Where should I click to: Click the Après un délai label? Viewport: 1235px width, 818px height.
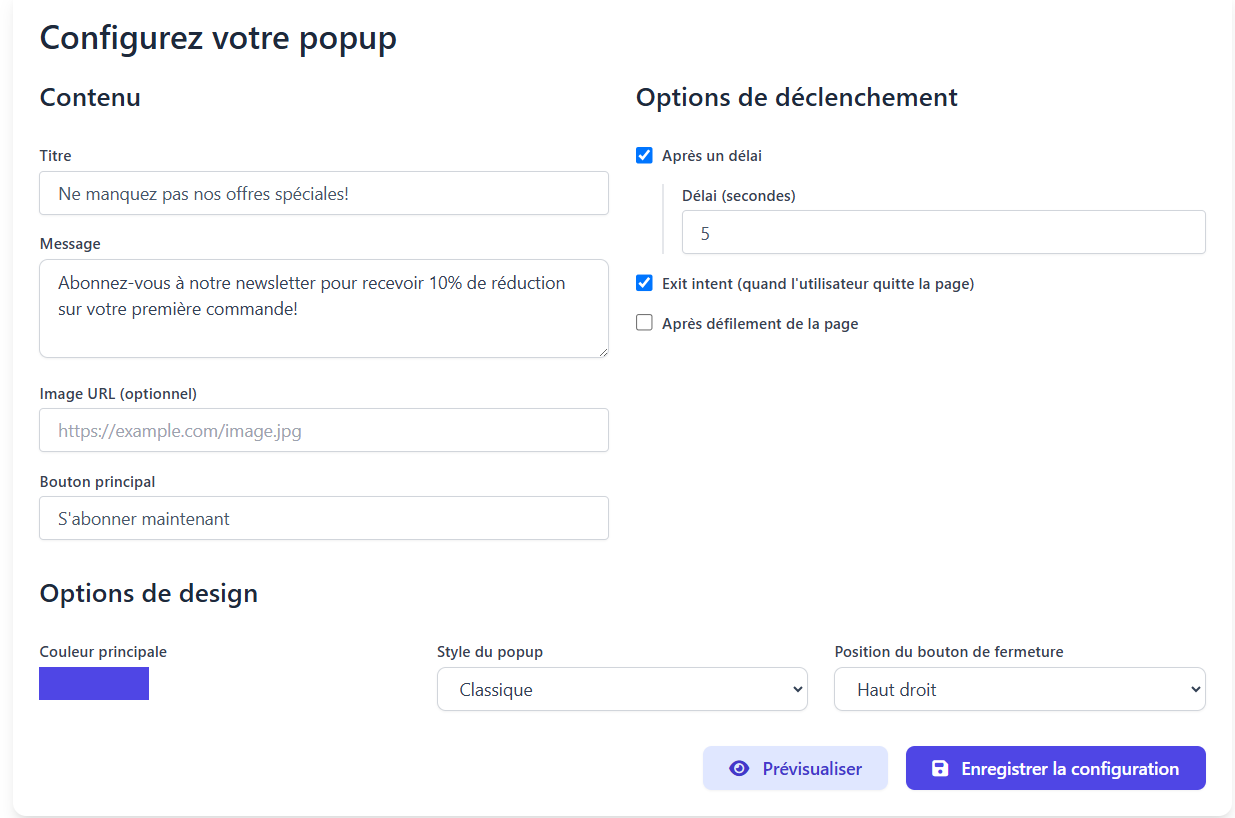tap(712, 156)
